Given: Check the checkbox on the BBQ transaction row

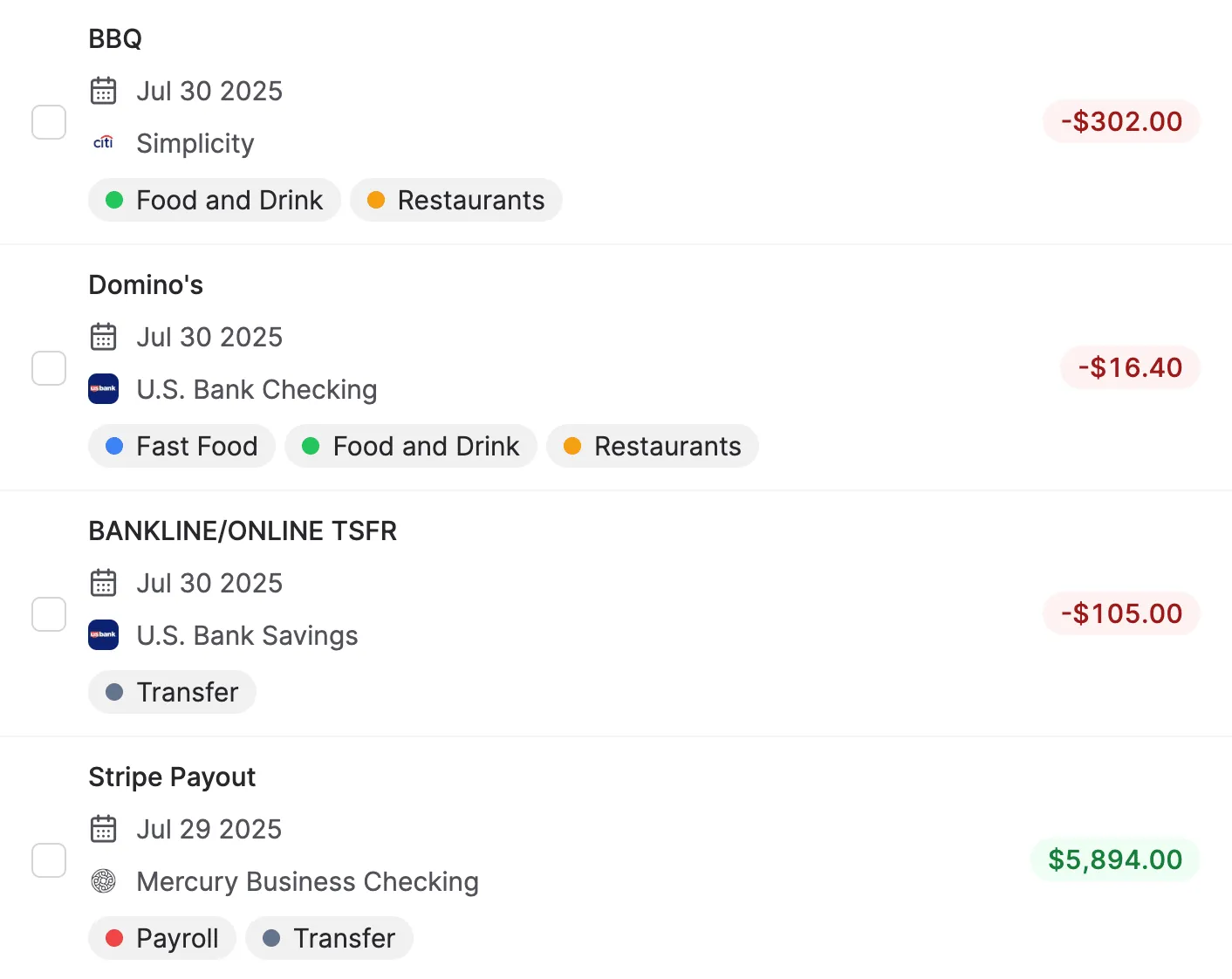Looking at the screenshot, I should [x=49, y=122].
